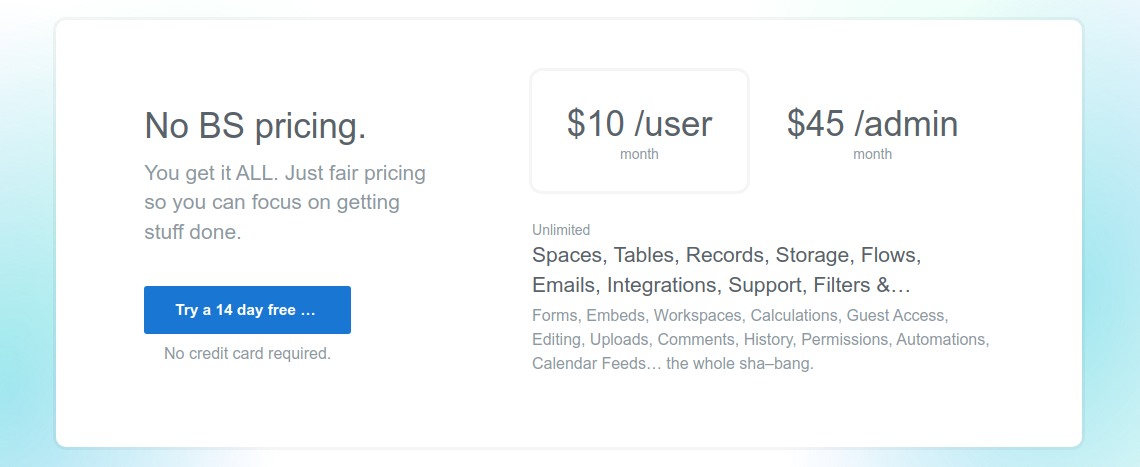This screenshot has height=467, width=1140.
Task: Click "month" label under $45 /admin
Action: pos(872,154)
